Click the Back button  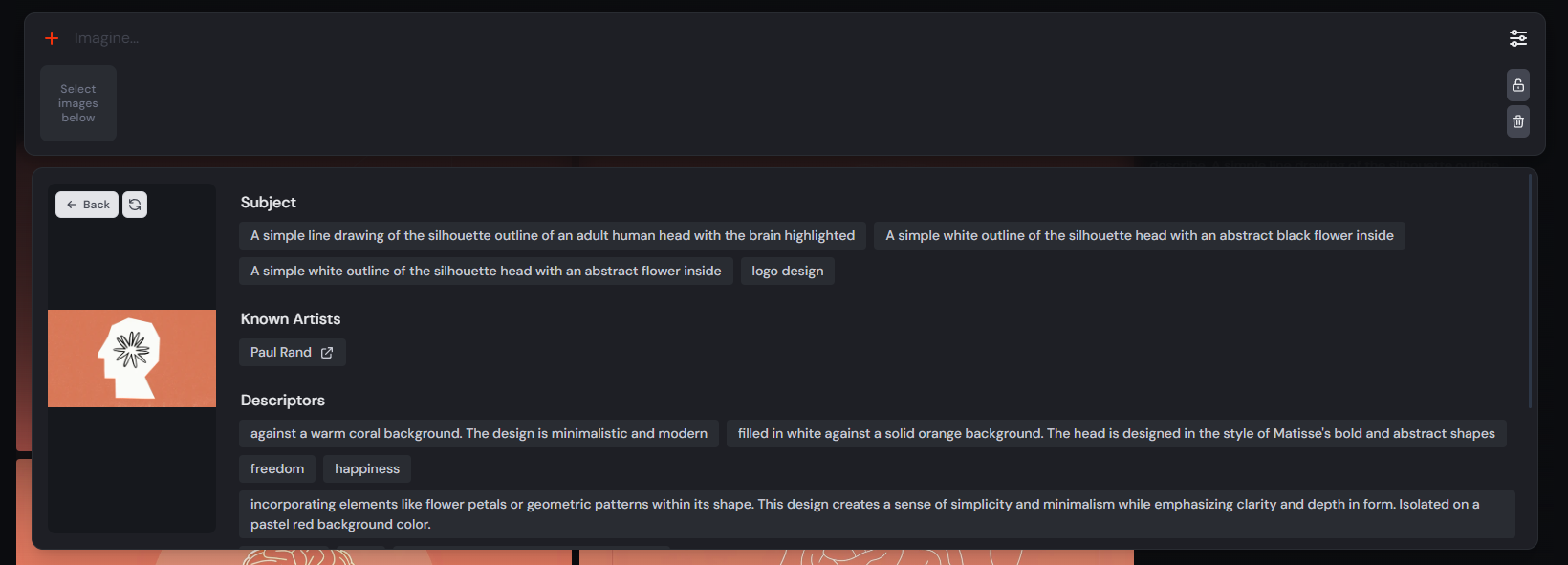[x=87, y=205]
